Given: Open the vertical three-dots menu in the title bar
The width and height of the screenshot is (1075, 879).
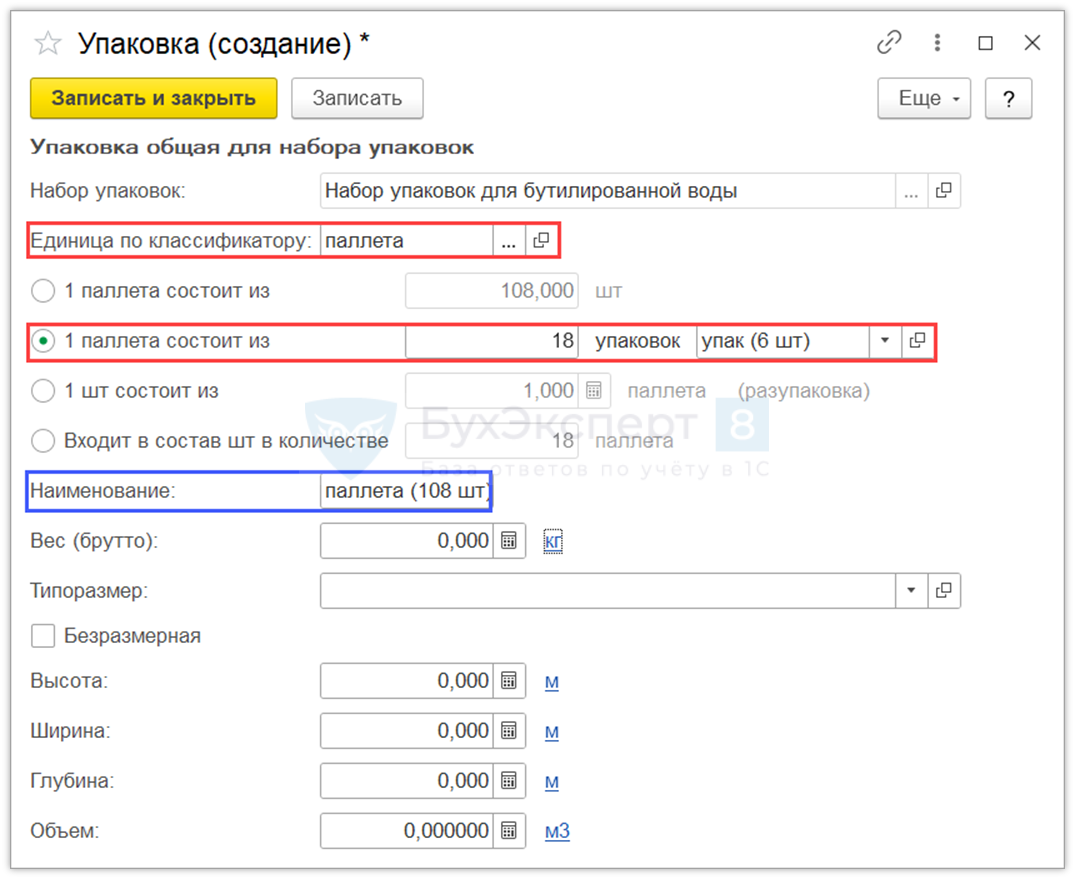Looking at the screenshot, I should tap(937, 43).
